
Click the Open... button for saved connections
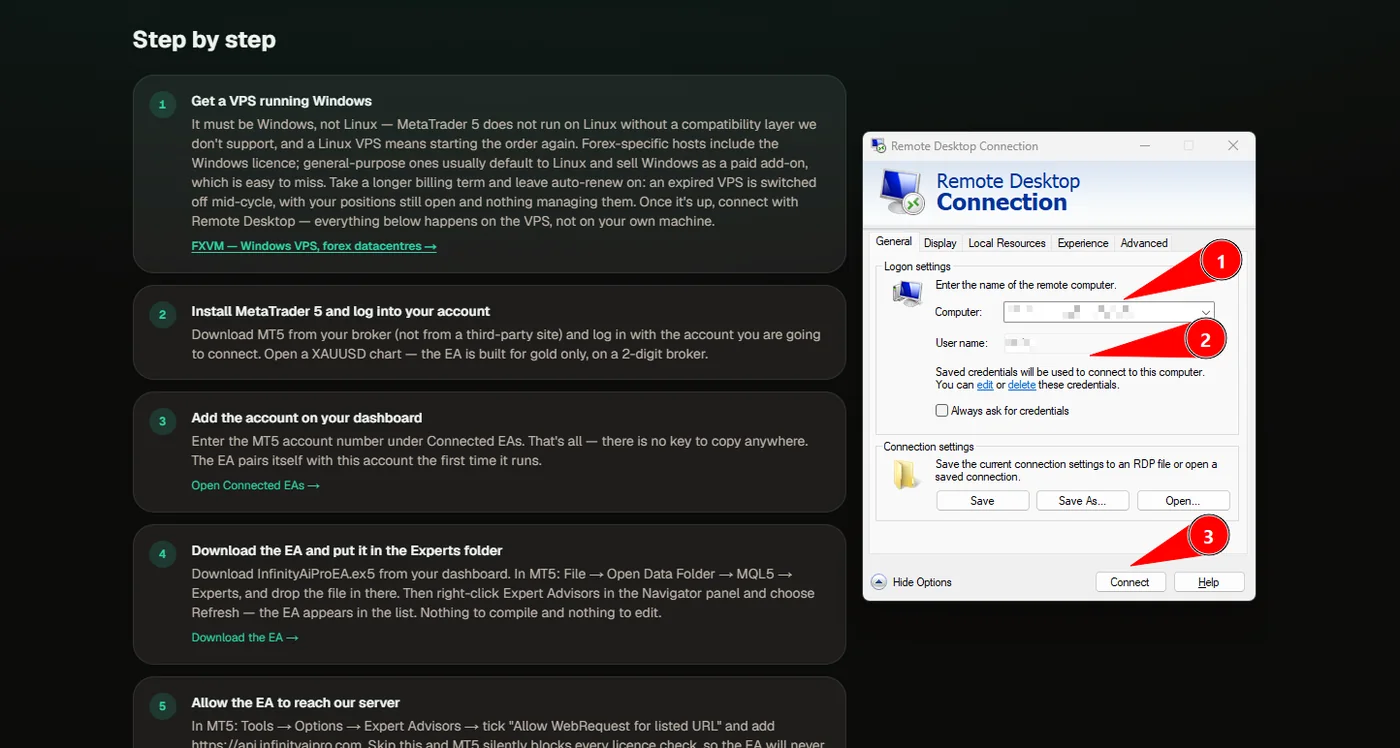tap(1183, 501)
